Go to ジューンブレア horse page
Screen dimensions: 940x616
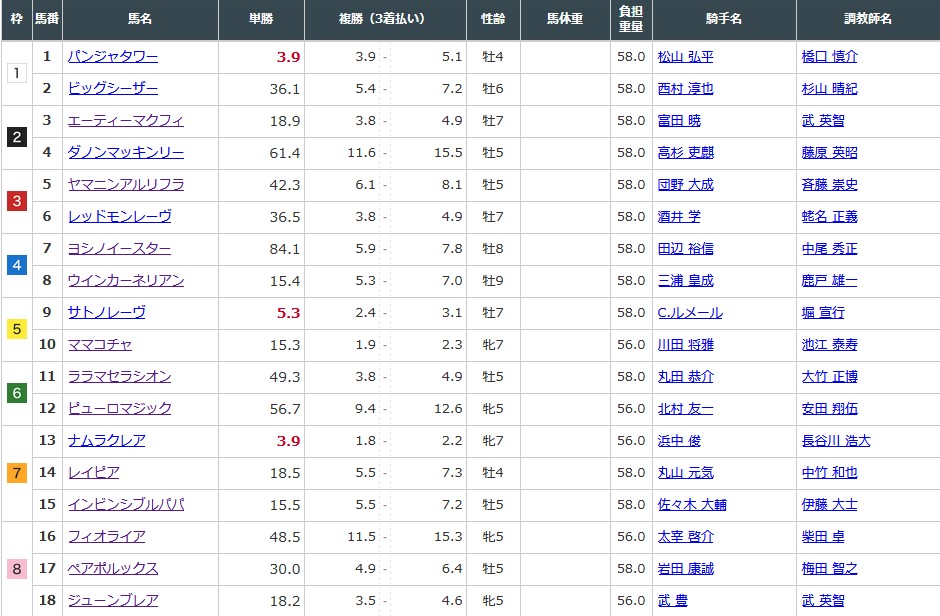point(113,601)
